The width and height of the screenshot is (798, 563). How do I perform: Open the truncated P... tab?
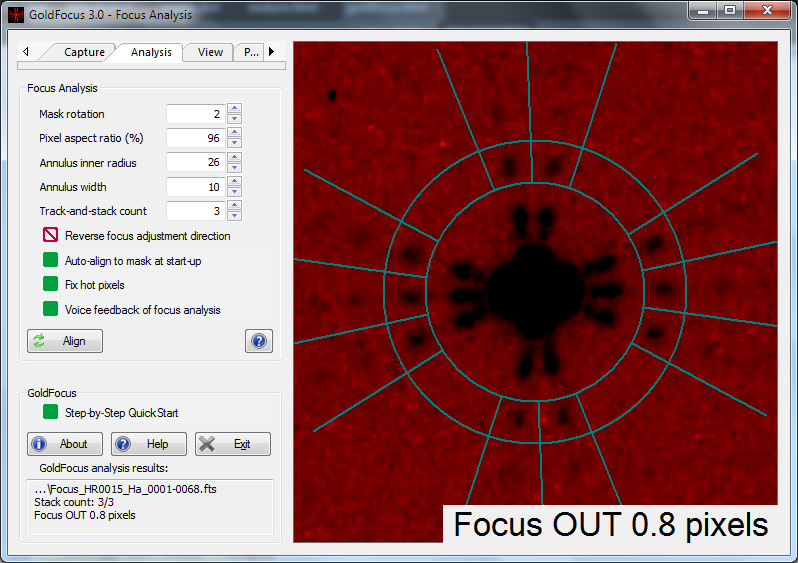click(x=251, y=52)
